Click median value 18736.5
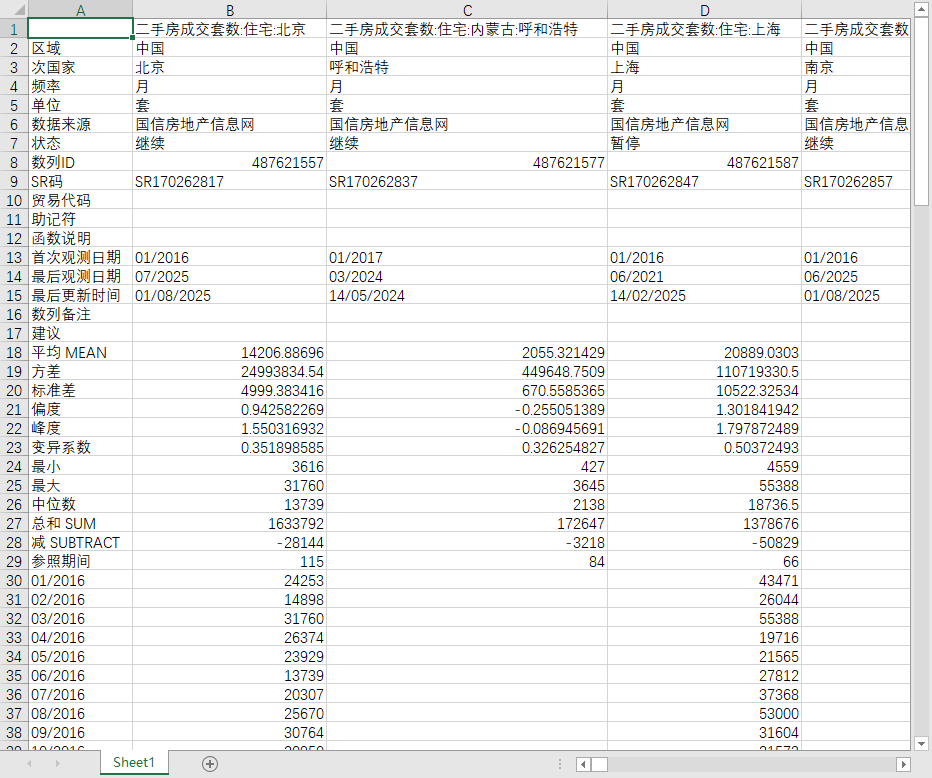 tap(704, 505)
